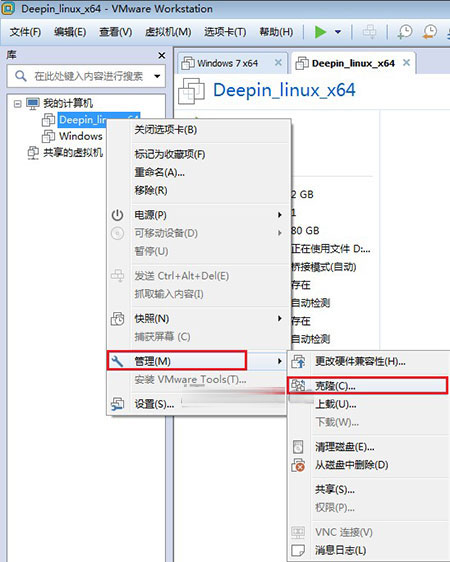The width and height of the screenshot is (450, 562).
Task: Select the Windows VM in the library tree
Action: tap(81, 136)
